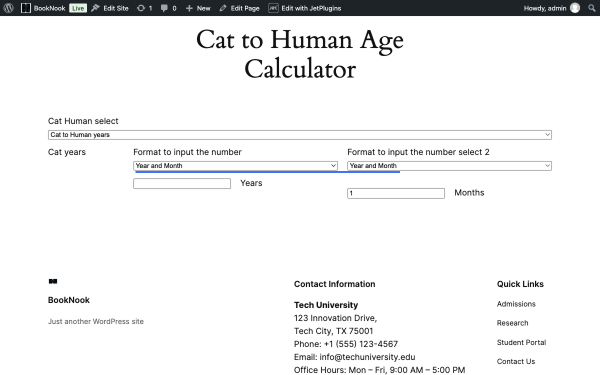Open Edit with JetPlugins menu

coord(305,8)
